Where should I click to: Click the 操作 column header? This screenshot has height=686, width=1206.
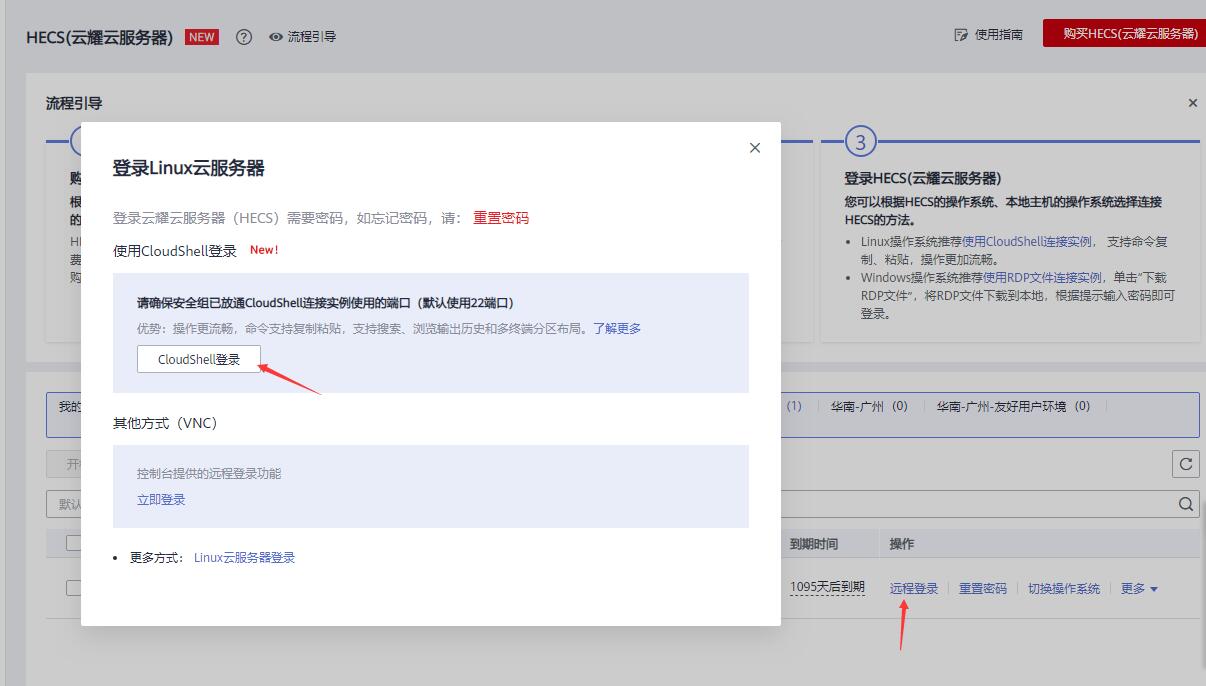coord(902,544)
